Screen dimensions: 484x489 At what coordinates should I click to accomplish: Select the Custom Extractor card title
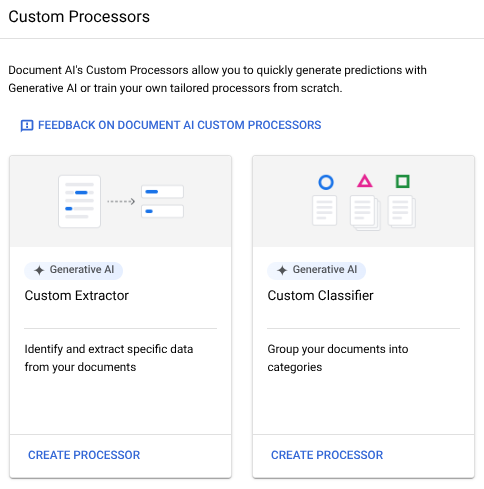[77, 295]
